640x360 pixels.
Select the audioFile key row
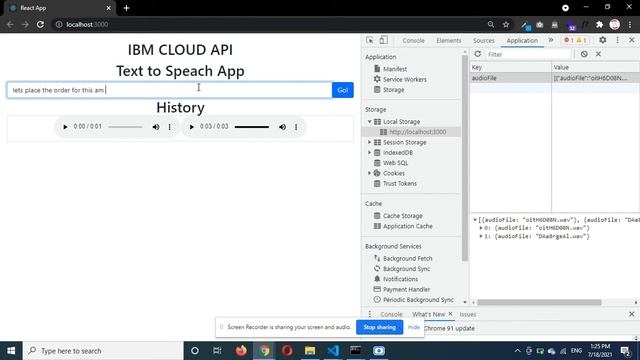555,78
